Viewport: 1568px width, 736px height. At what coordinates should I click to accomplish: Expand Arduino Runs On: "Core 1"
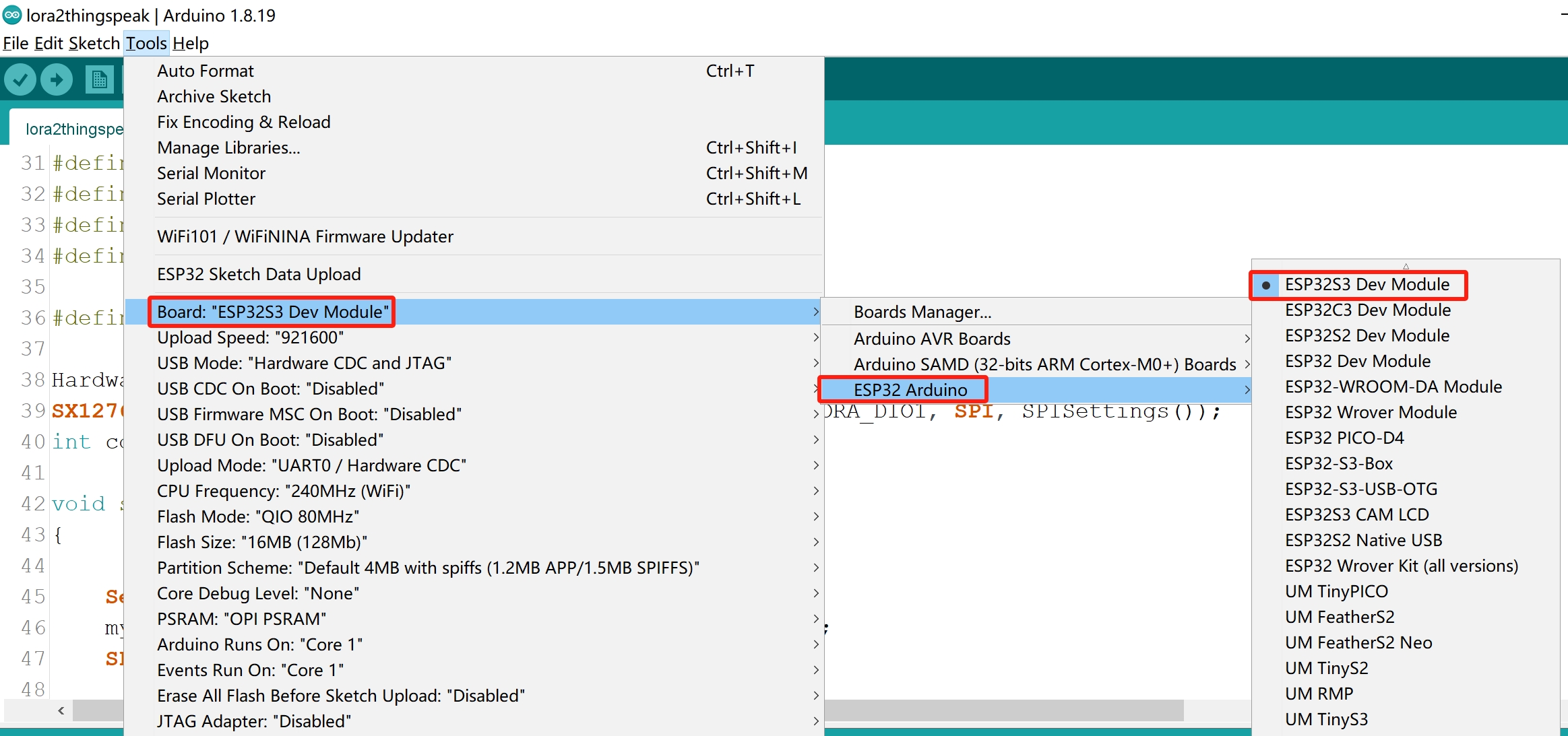click(474, 644)
